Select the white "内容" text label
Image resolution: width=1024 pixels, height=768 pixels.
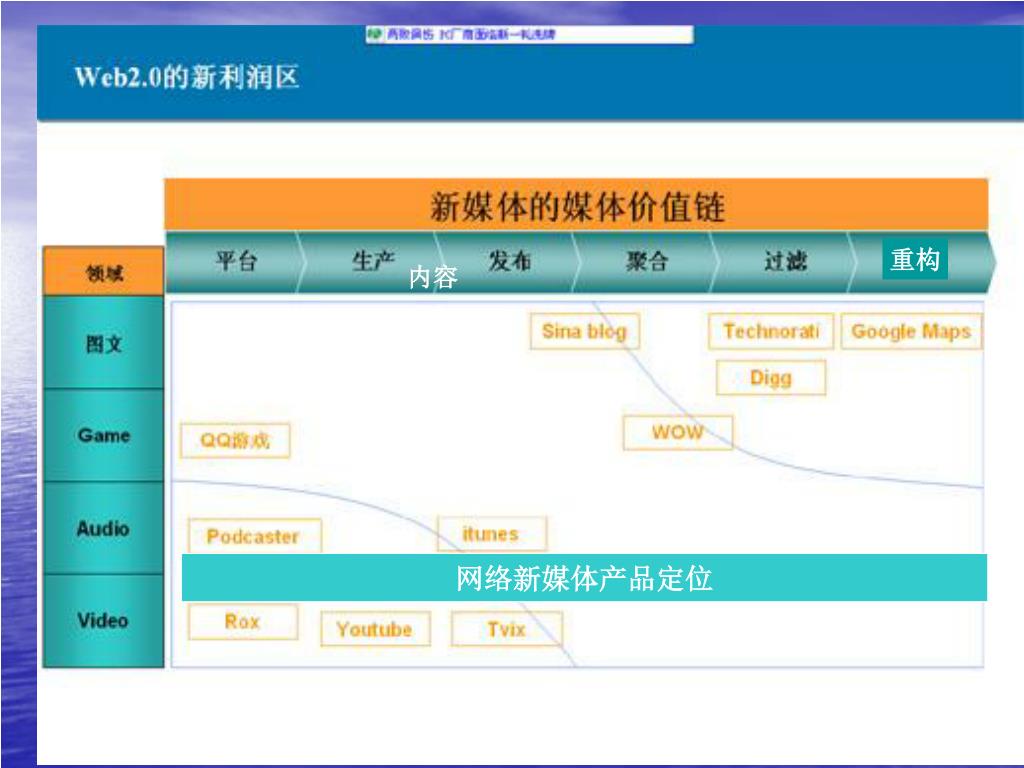433,278
